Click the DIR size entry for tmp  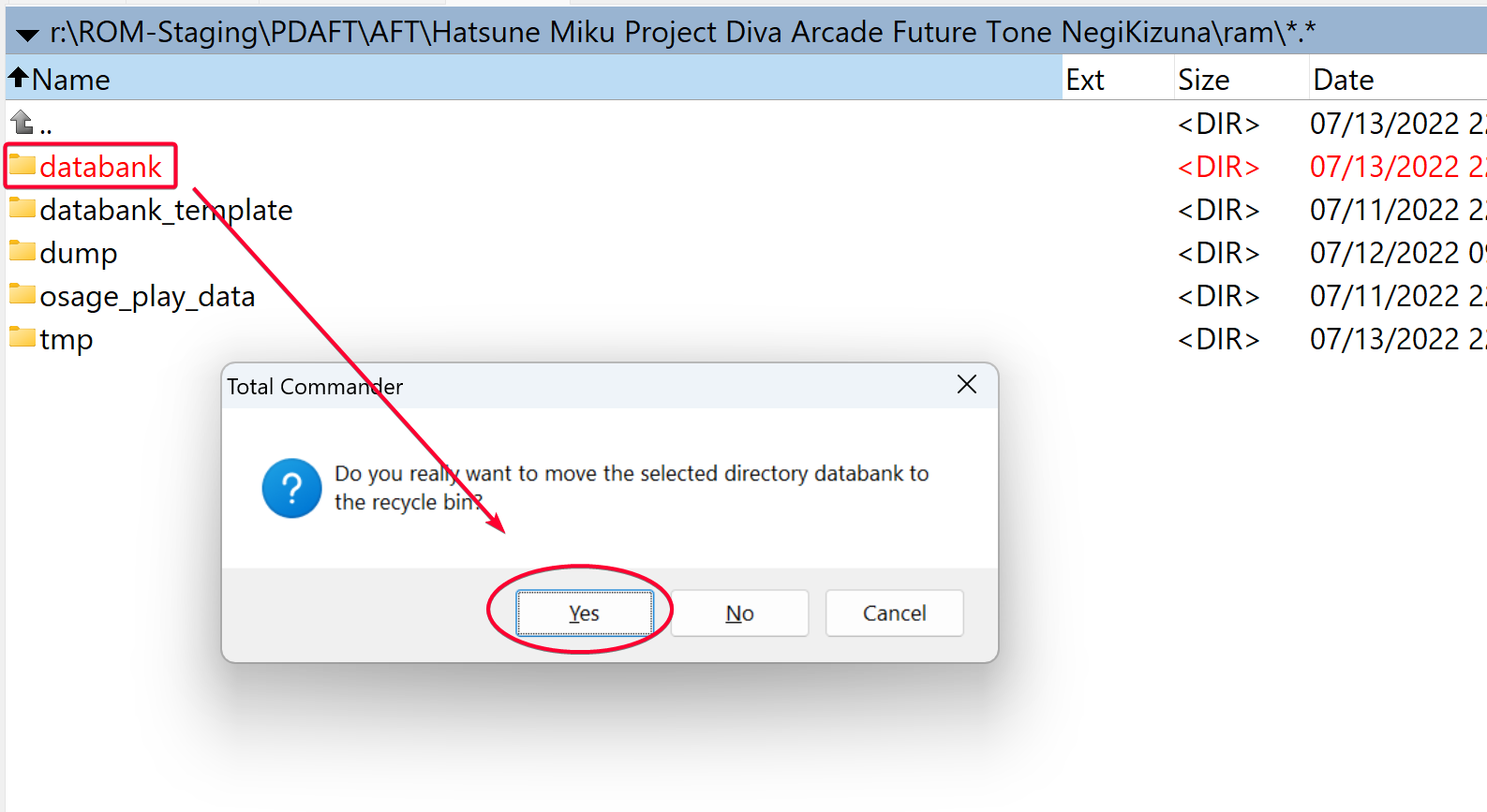1218,339
